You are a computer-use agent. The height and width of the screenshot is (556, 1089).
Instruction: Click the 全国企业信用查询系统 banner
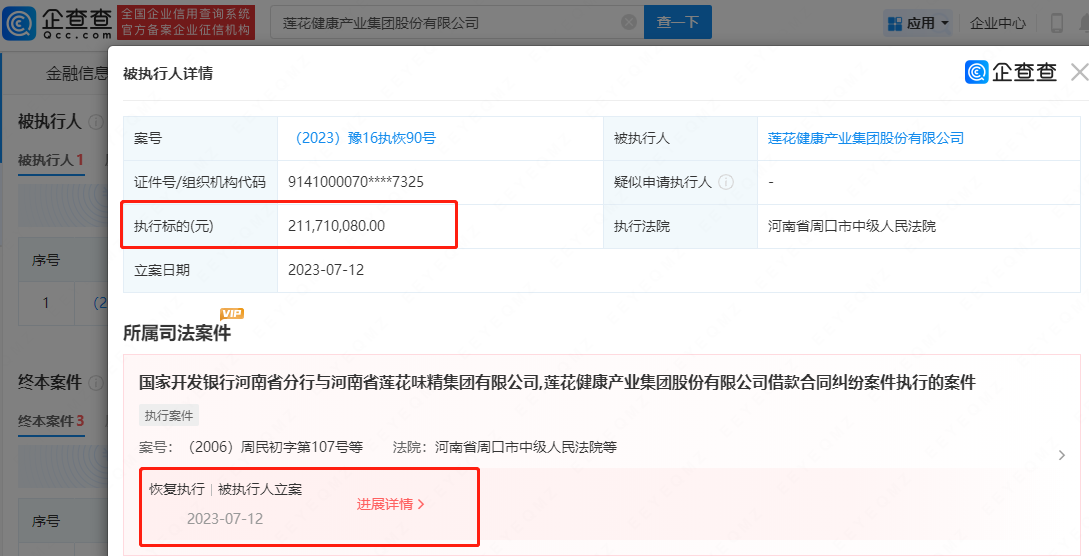coord(185,22)
